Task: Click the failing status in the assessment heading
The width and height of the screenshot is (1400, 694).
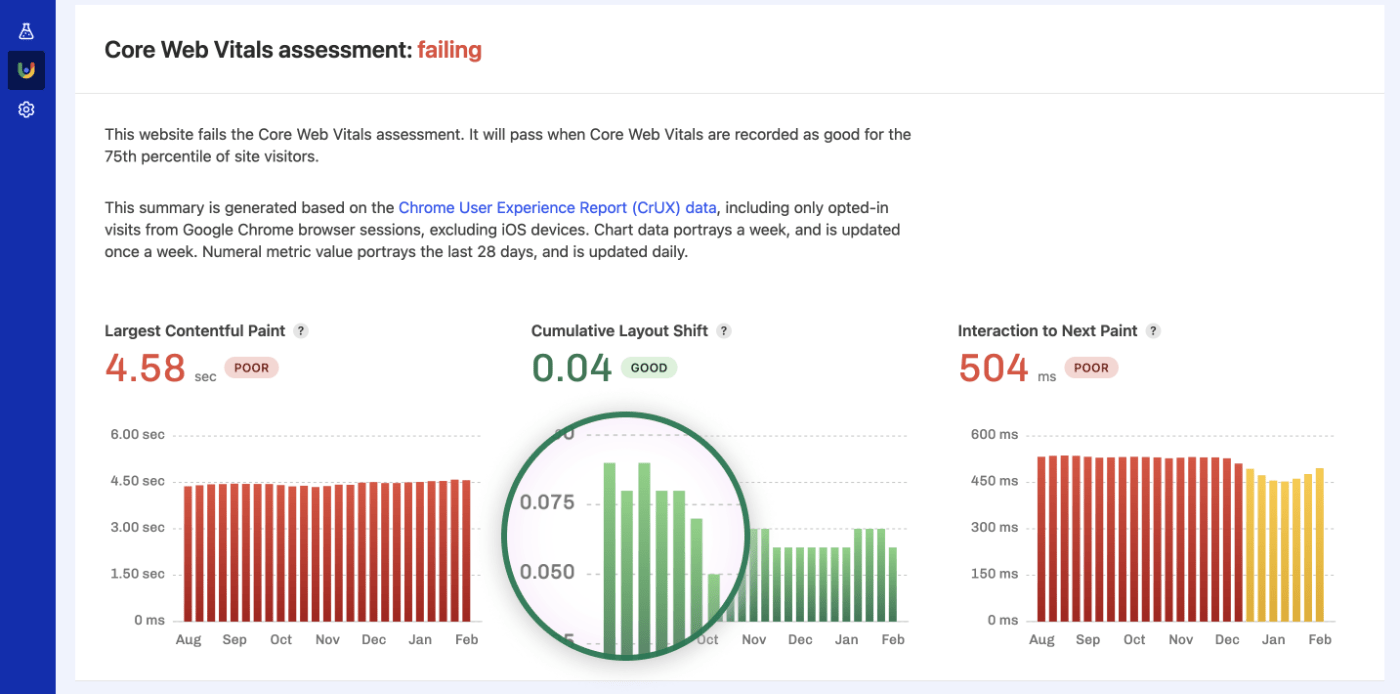Action: (x=449, y=49)
